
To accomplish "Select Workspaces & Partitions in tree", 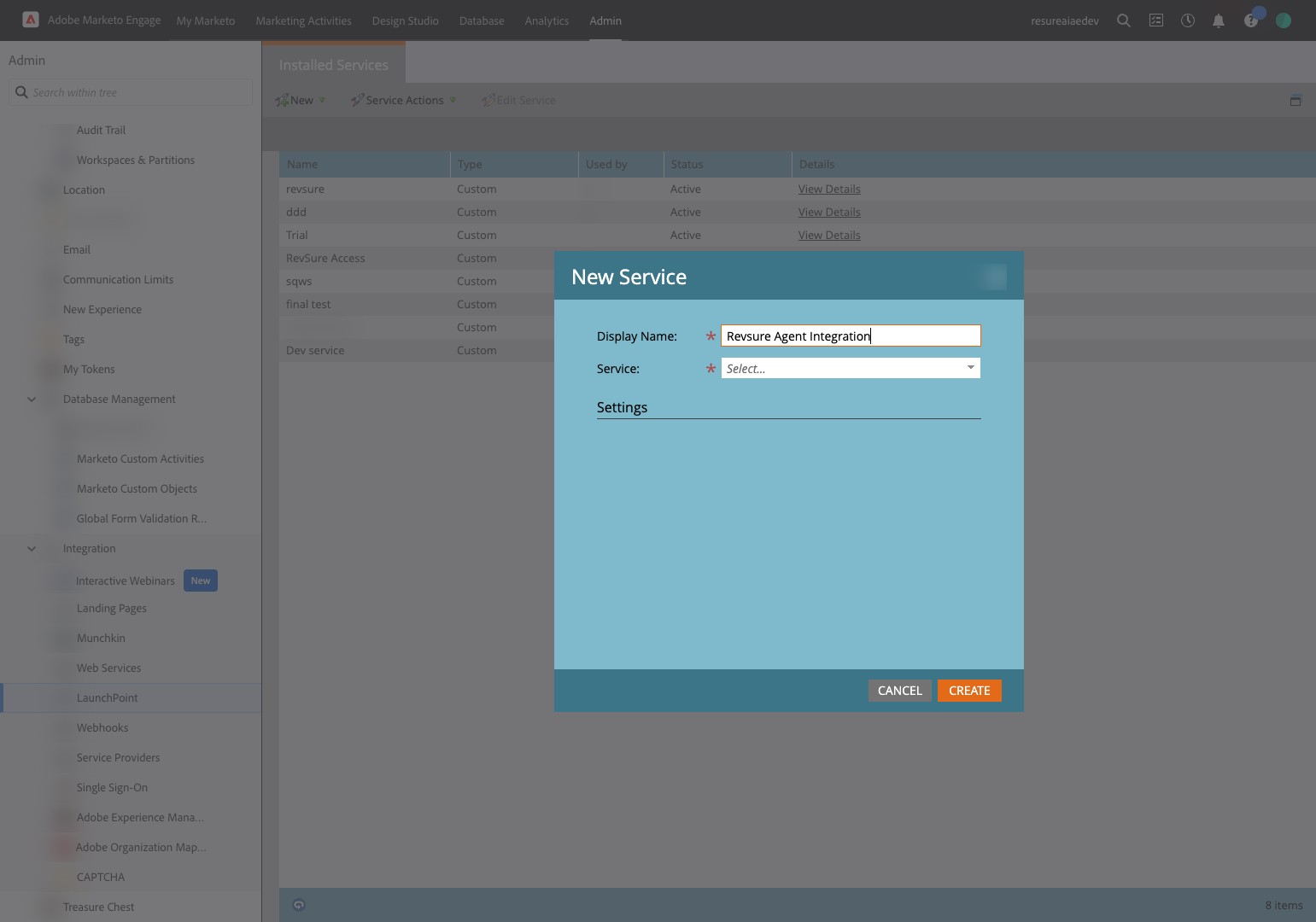I will [135, 160].
